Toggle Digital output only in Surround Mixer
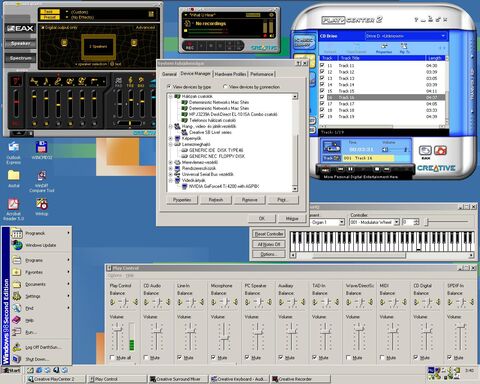This screenshot has height=384, width=480. 42,28
